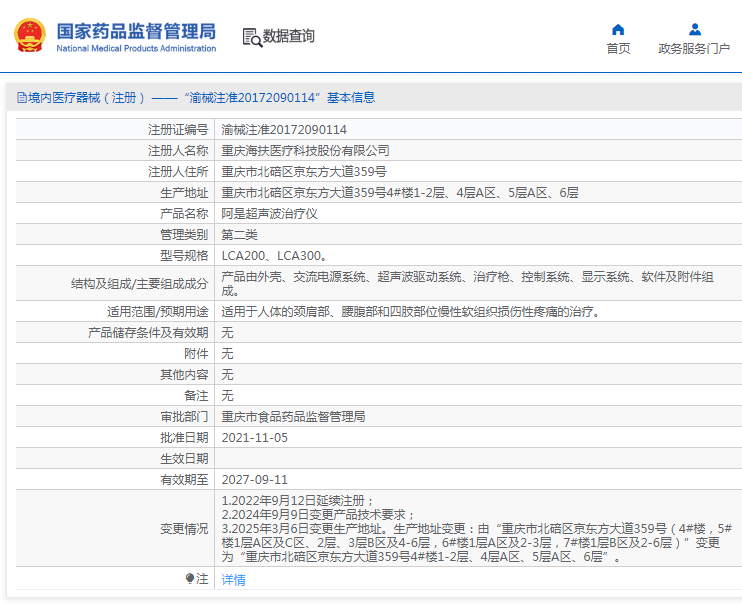
Task: Click the national emblem logo
Action: 30,35
